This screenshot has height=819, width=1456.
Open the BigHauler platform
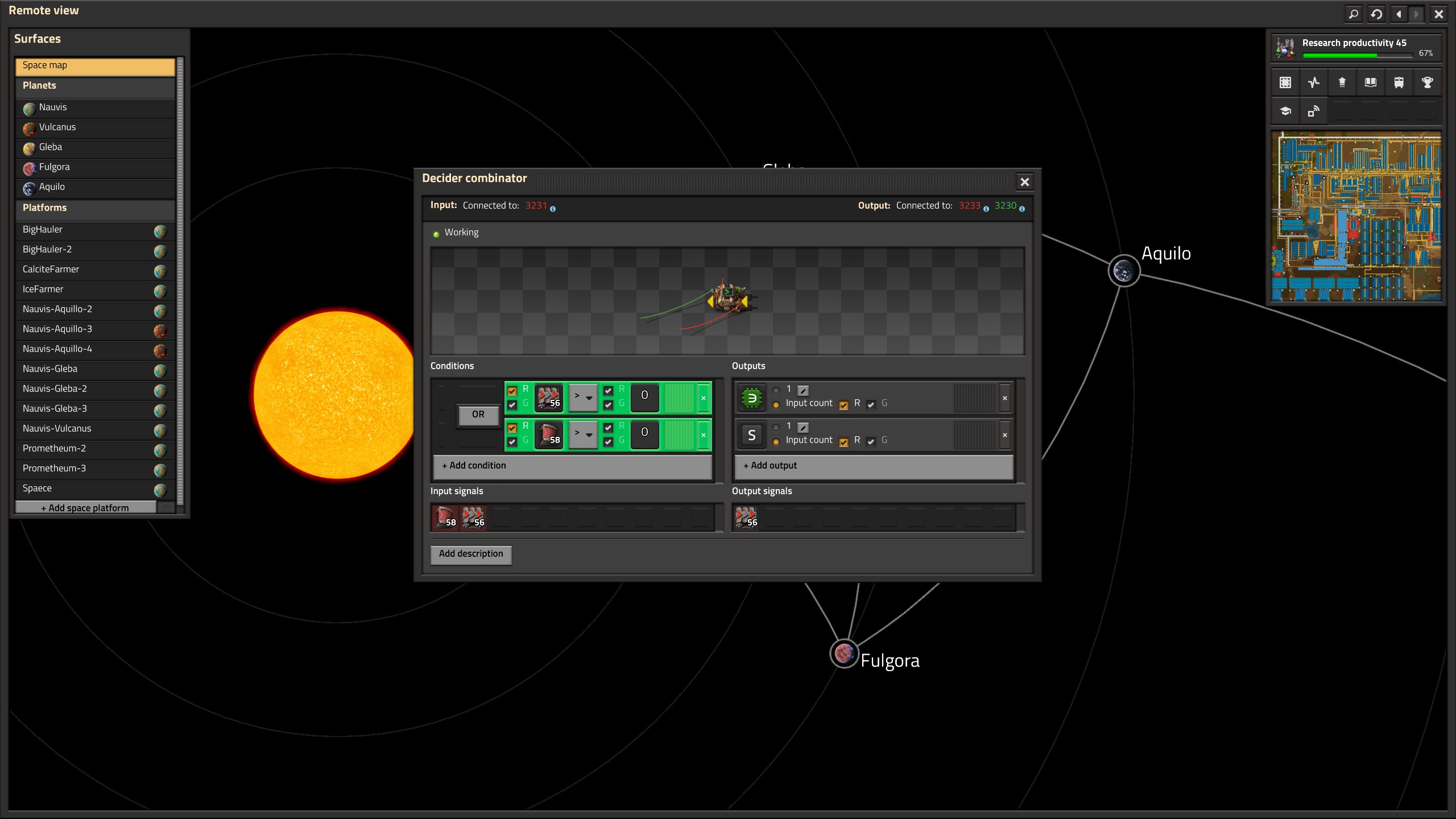coord(95,230)
